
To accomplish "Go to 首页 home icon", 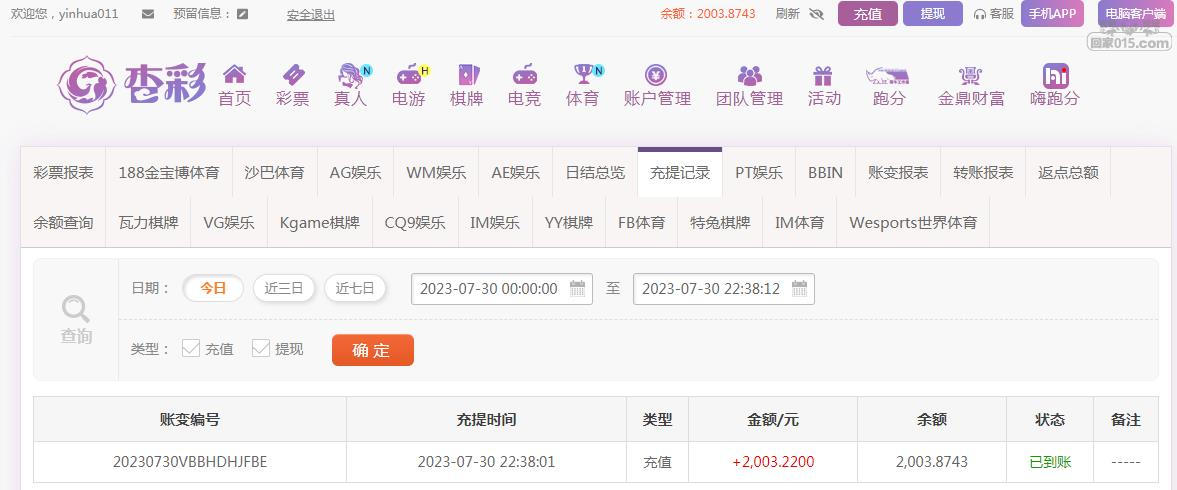I will click(234, 74).
